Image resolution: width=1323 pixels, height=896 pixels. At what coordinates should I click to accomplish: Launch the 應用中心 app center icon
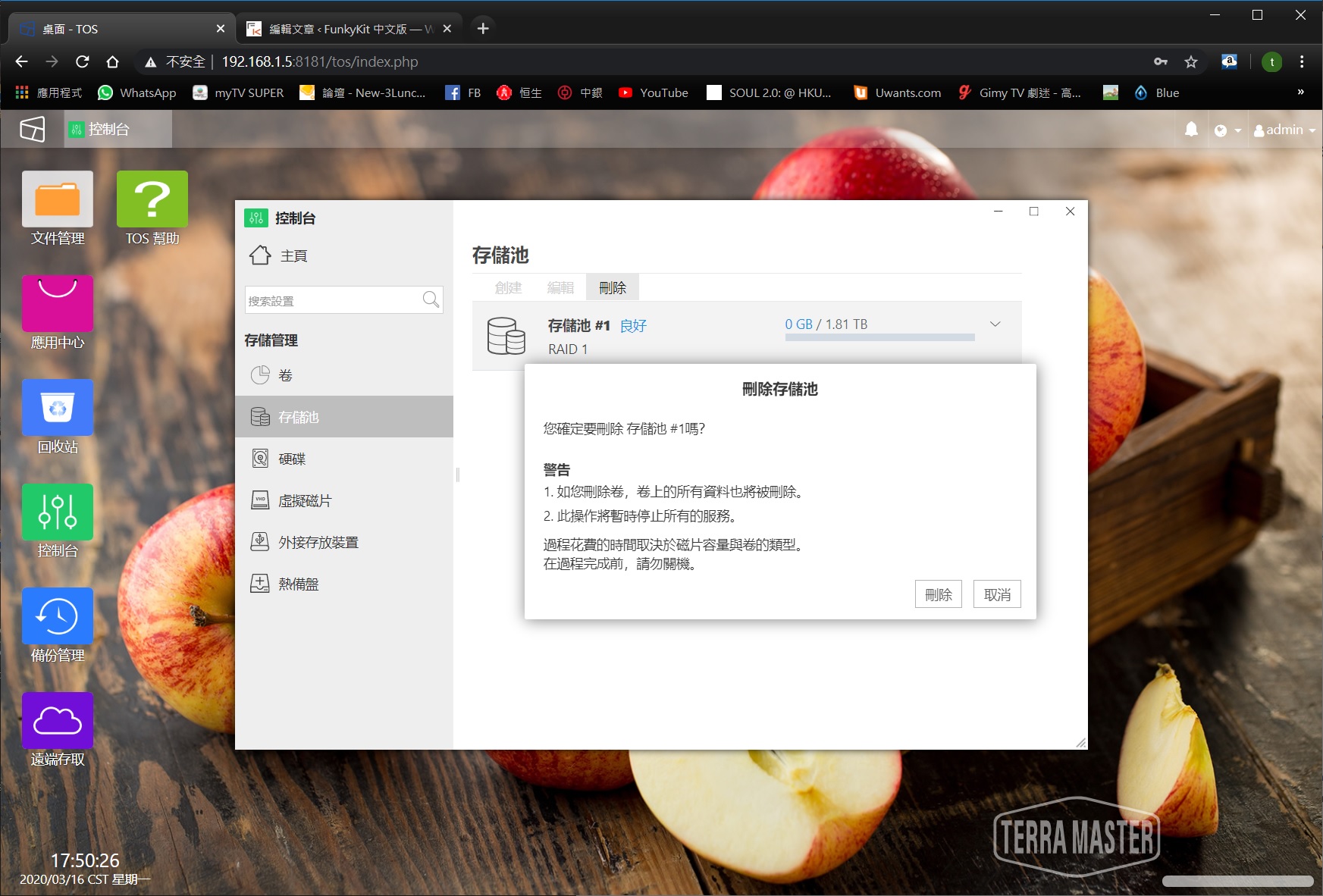point(58,303)
